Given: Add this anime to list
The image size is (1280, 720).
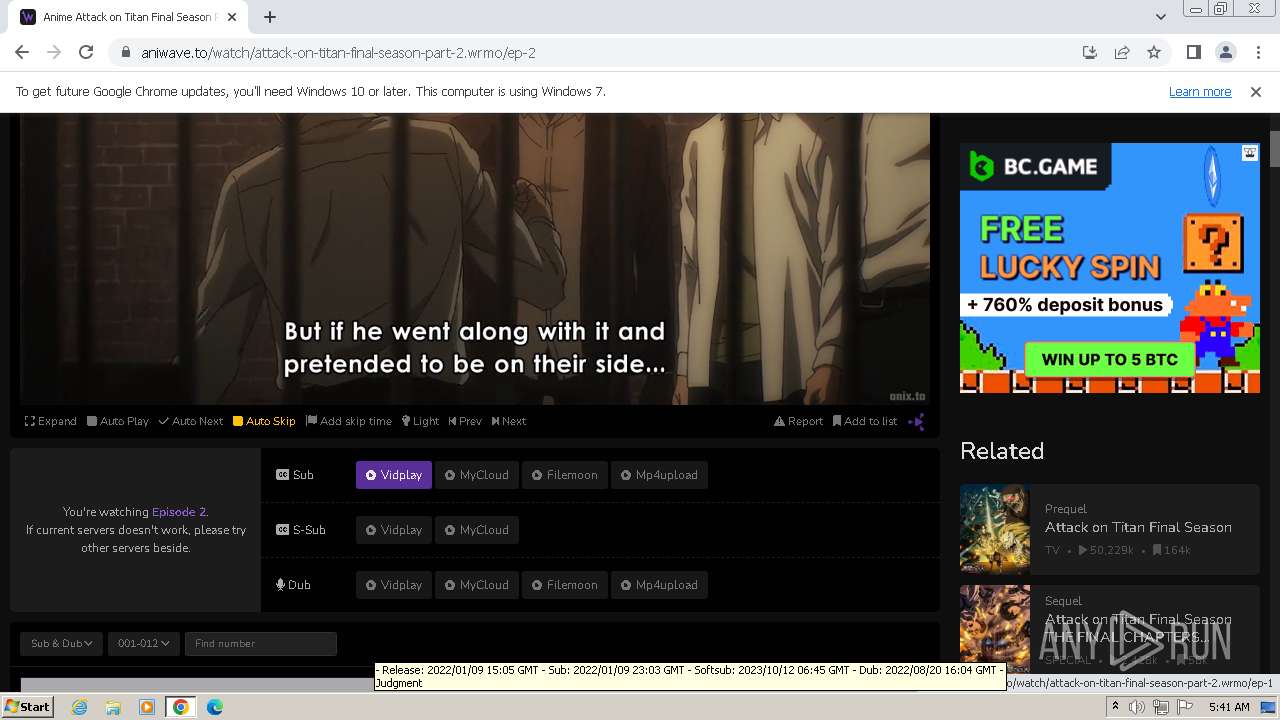Looking at the screenshot, I should point(865,421).
